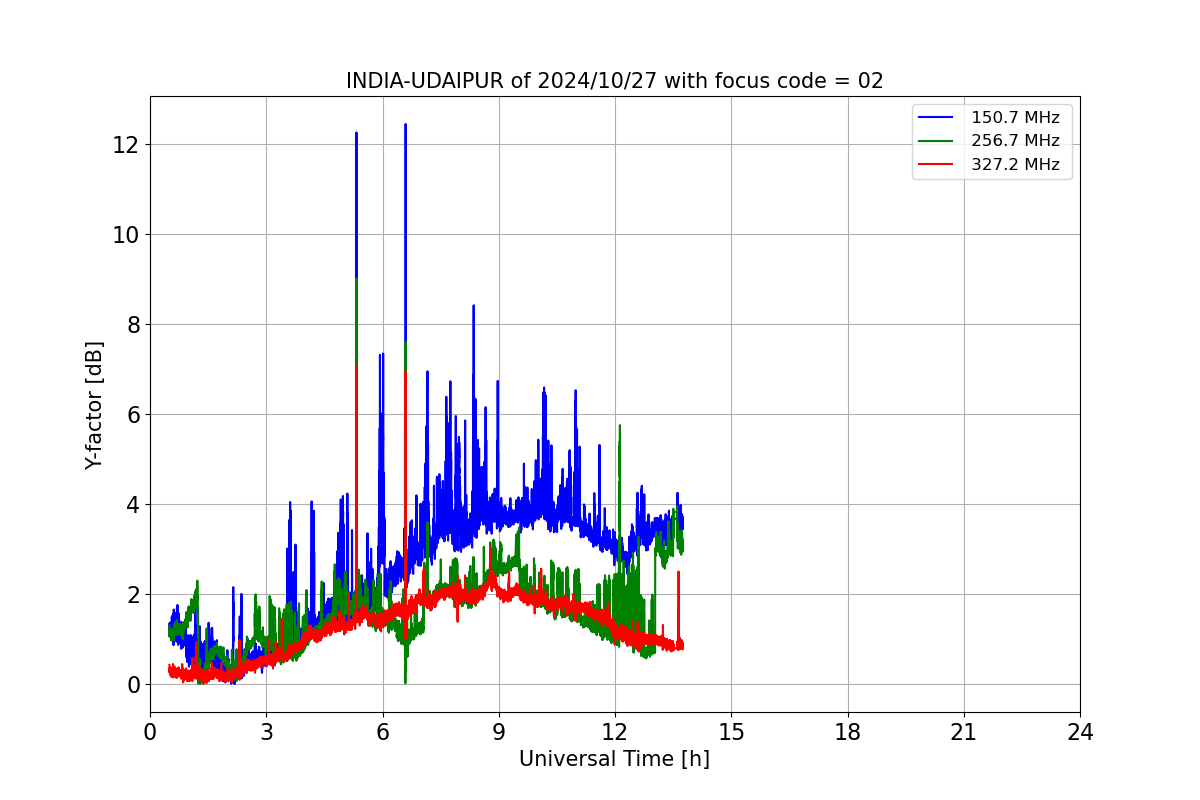1200x800 pixels.
Task: Click x-axis tick label 21
Action: point(964,731)
